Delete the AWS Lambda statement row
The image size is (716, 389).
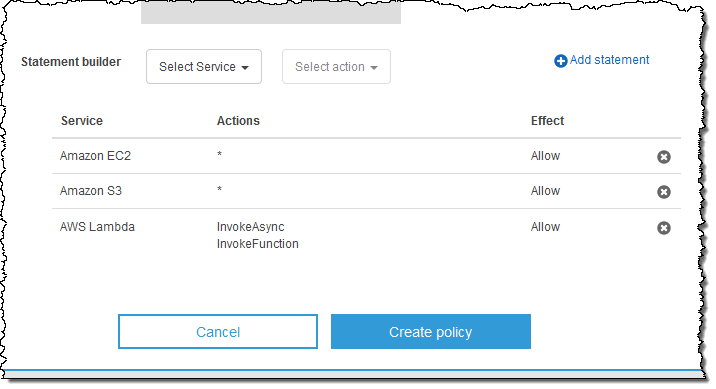click(x=663, y=228)
